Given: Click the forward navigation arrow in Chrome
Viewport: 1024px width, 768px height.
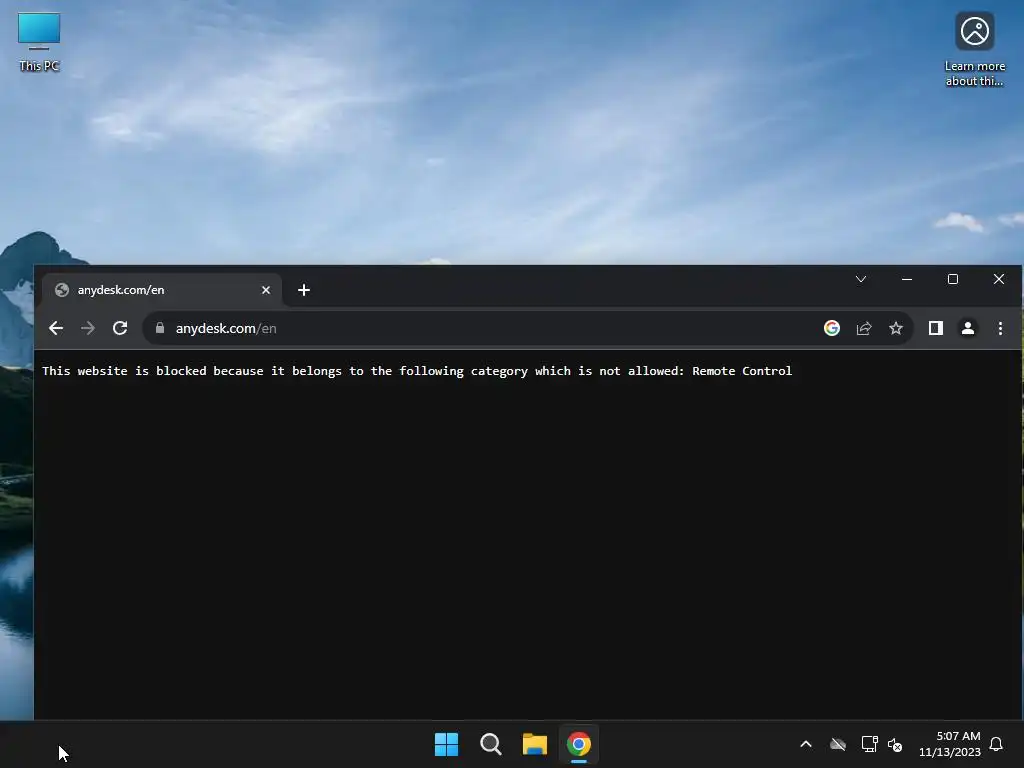Looking at the screenshot, I should pos(88,328).
